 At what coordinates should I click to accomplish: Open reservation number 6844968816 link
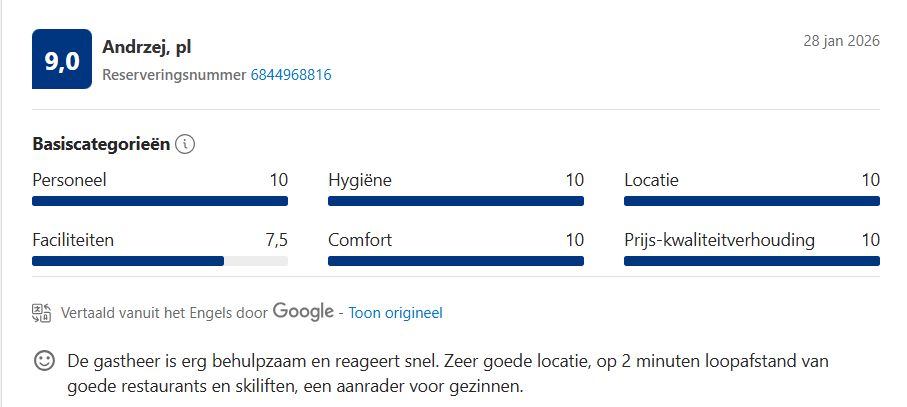point(291,75)
